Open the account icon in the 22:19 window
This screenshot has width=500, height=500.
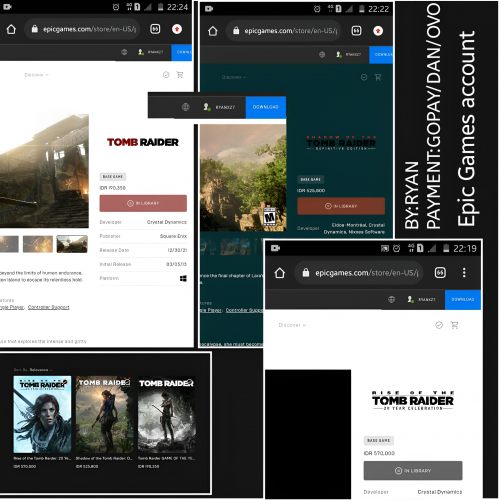pos(410,299)
